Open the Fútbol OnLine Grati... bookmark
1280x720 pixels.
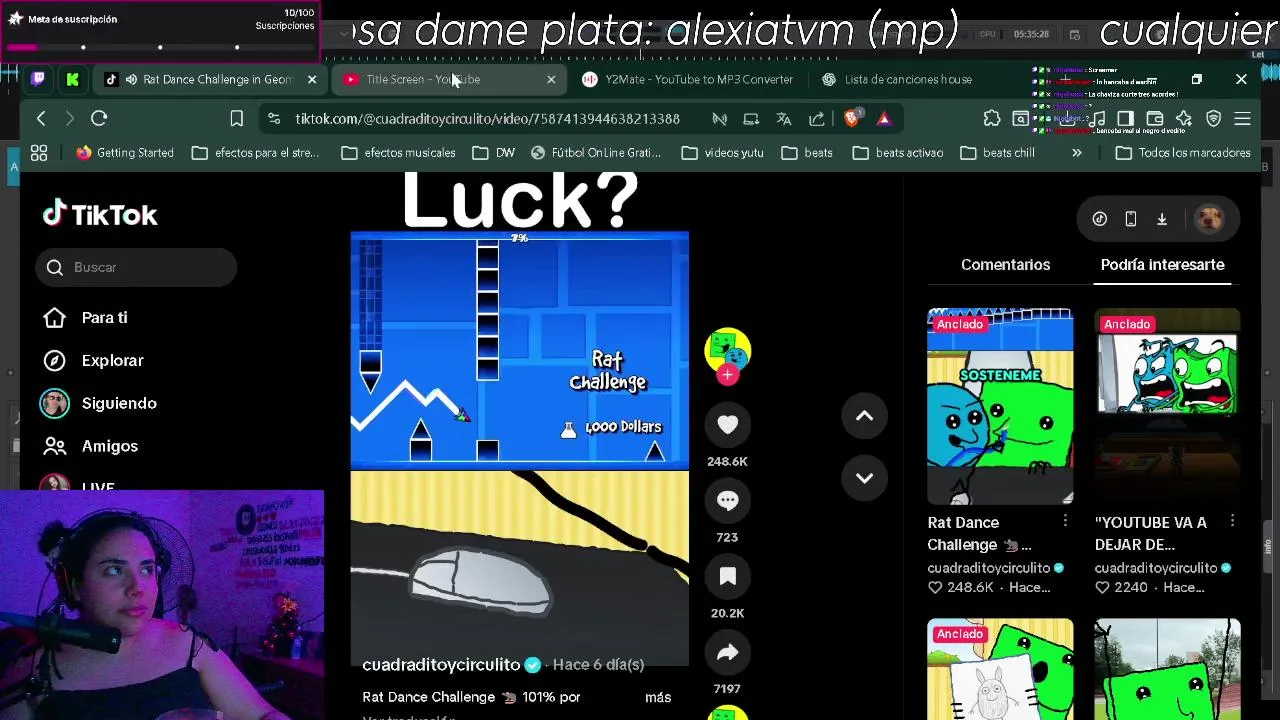pyautogui.click(x=596, y=153)
